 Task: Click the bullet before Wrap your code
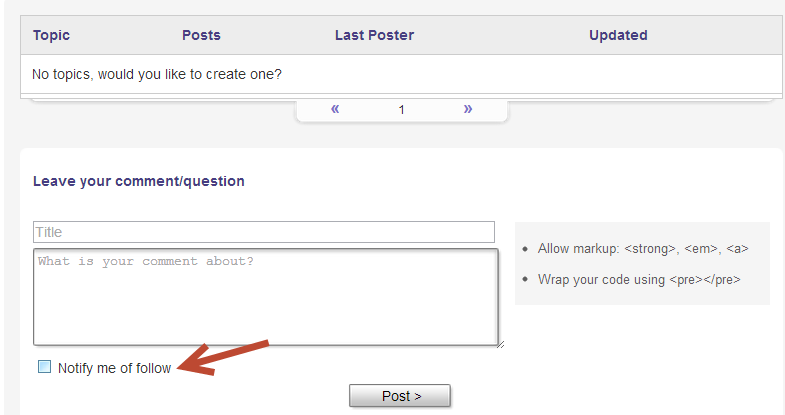coord(526,280)
